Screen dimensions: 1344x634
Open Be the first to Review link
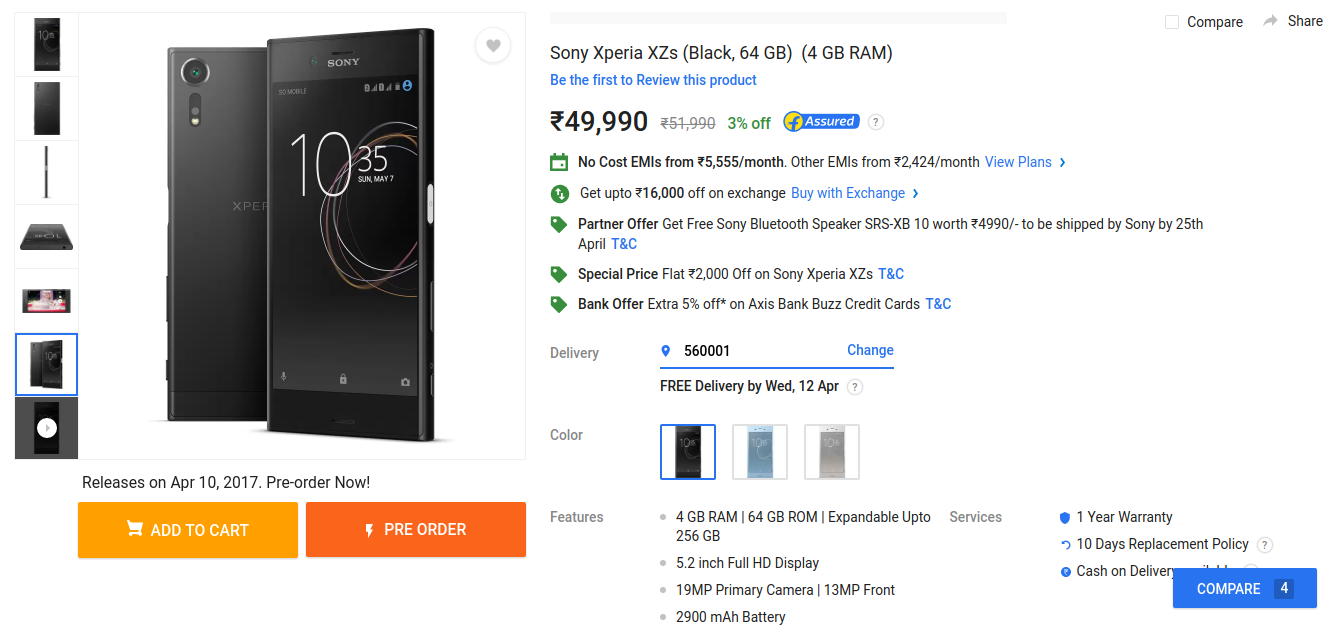[x=653, y=79]
